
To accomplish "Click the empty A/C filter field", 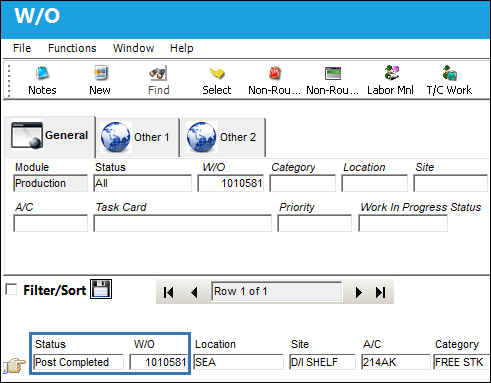I will (50, 223).
